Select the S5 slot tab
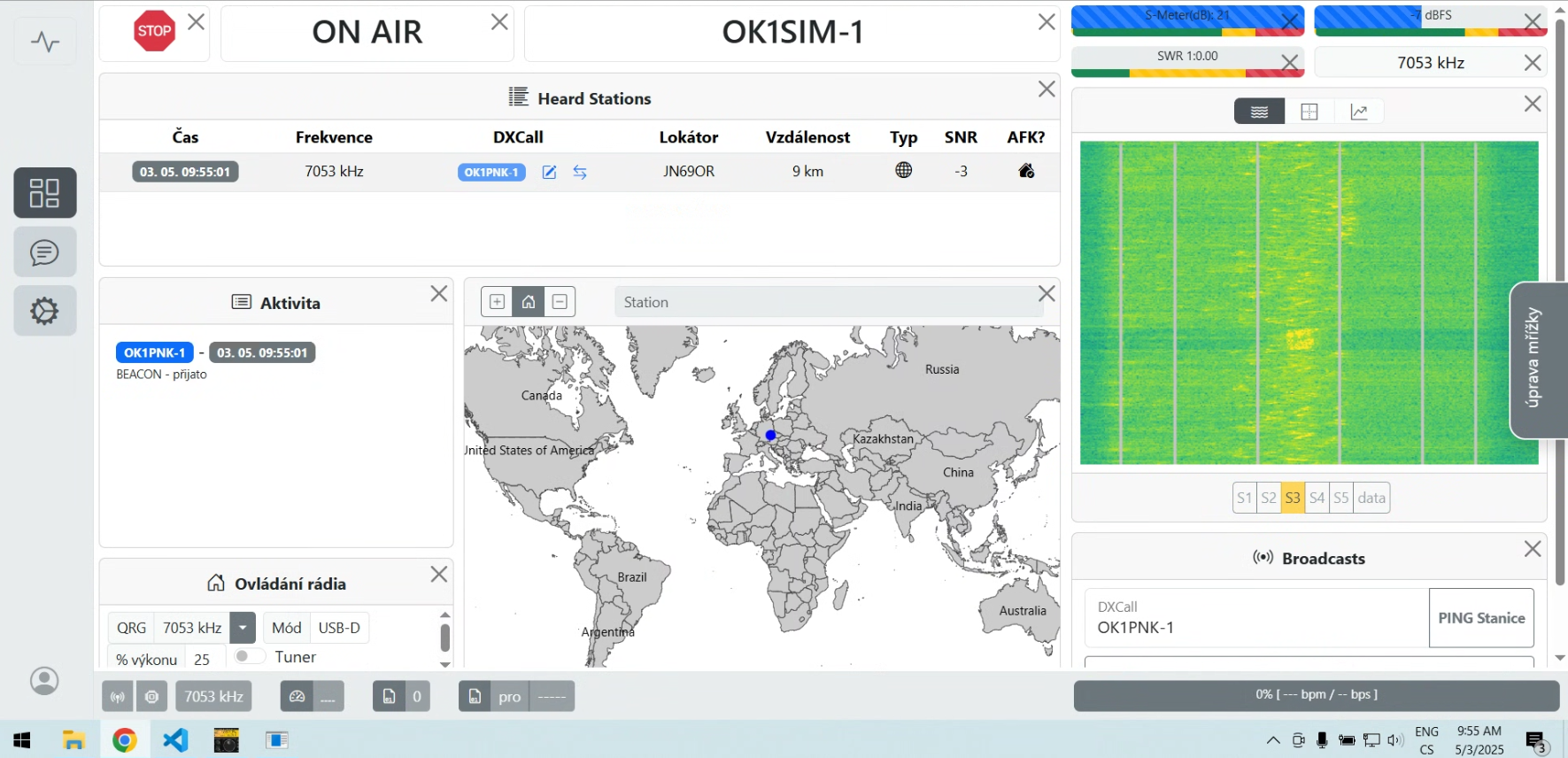This screenshot has height=758, width=1568. pyautogui.click(x=1341, y=498)
